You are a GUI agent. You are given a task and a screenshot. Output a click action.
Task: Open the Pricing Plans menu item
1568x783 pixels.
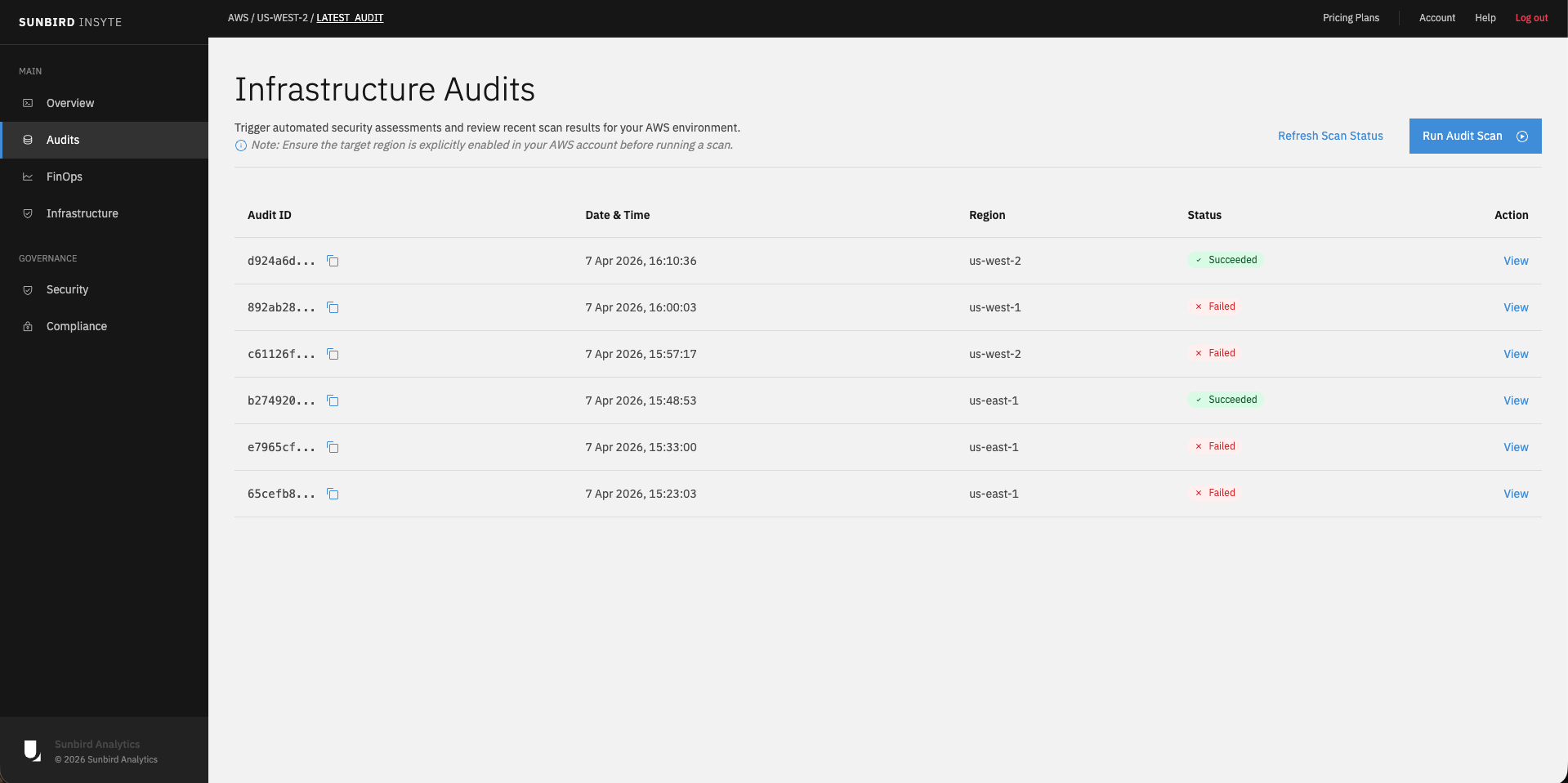click(1351, 17)
